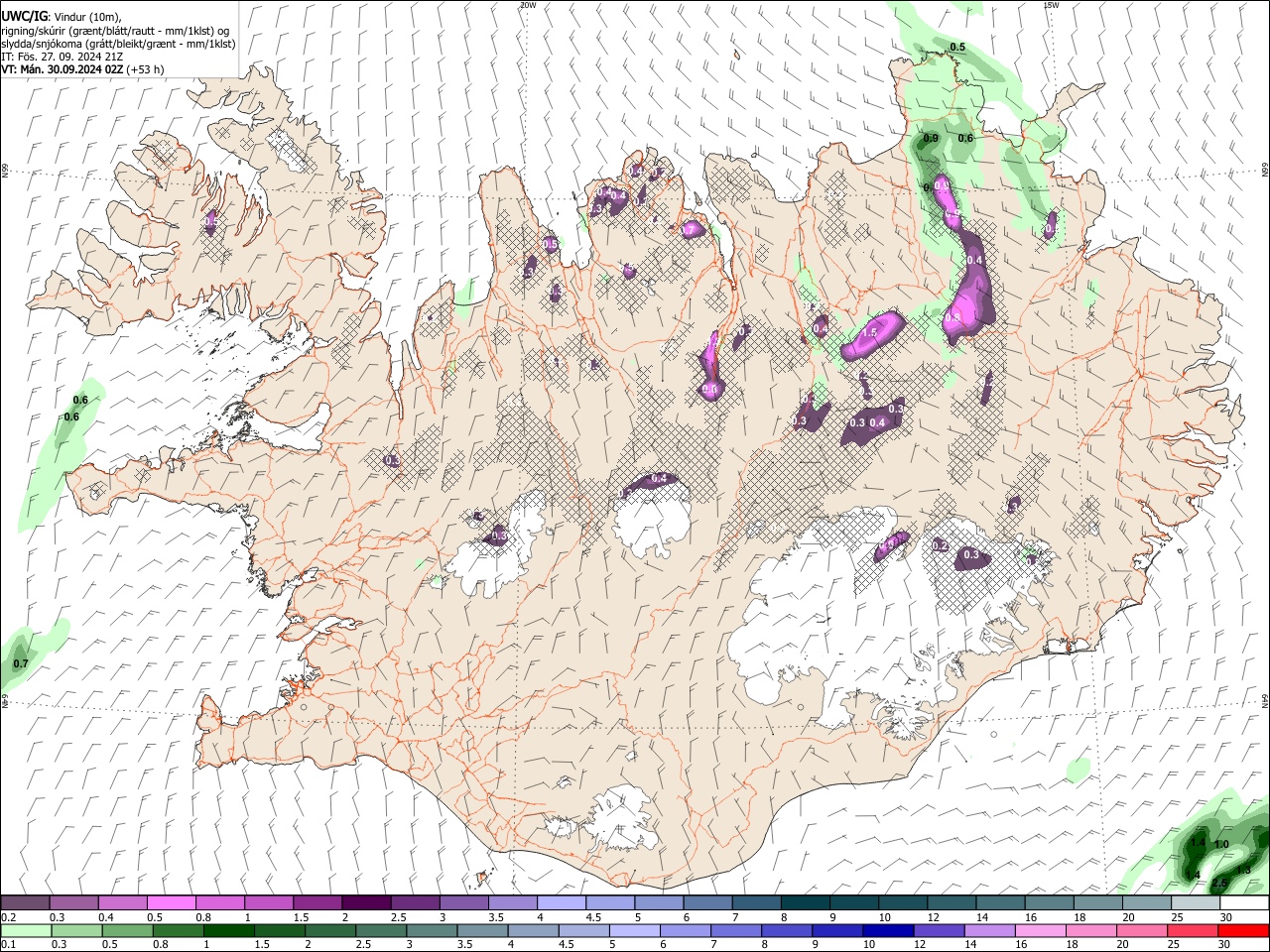Click lower legend swatch between 2.5 and 3
The height and width of the screenshot is (952, 1270).
coord(380,930)
